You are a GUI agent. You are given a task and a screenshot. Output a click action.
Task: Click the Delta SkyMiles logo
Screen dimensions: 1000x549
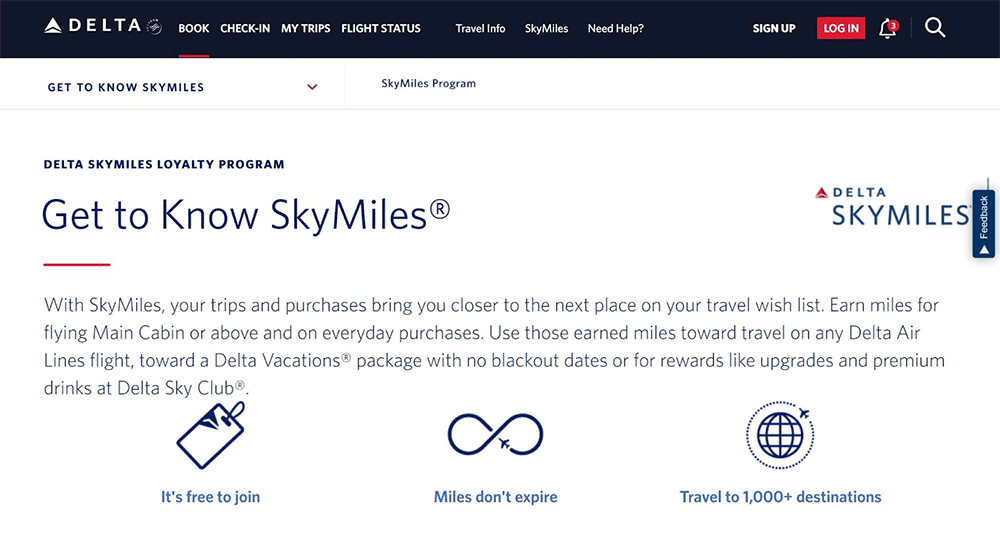pyautogui.click(x=892, y=205)
